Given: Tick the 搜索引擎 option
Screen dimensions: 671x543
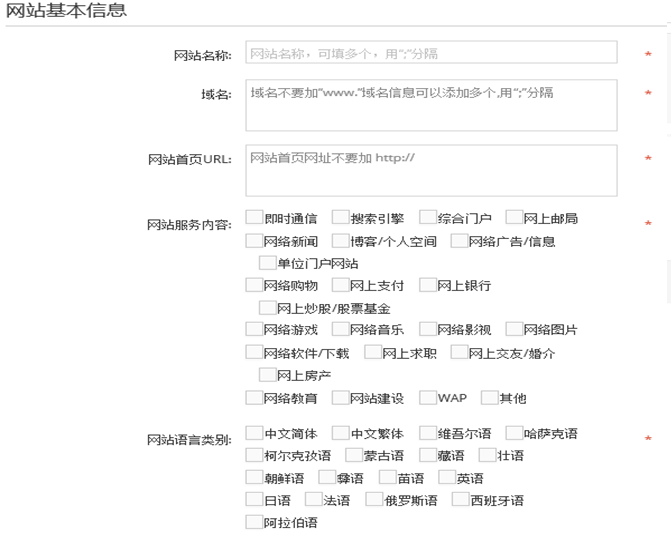Looking at the screenshot, I should click(341, 218).
